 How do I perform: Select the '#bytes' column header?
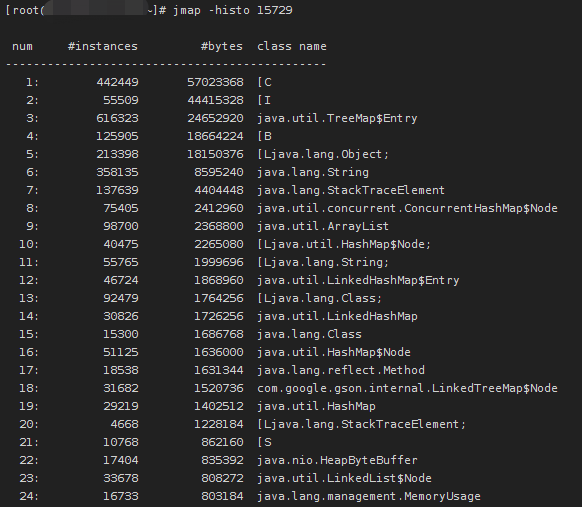[x=222, y=46]
